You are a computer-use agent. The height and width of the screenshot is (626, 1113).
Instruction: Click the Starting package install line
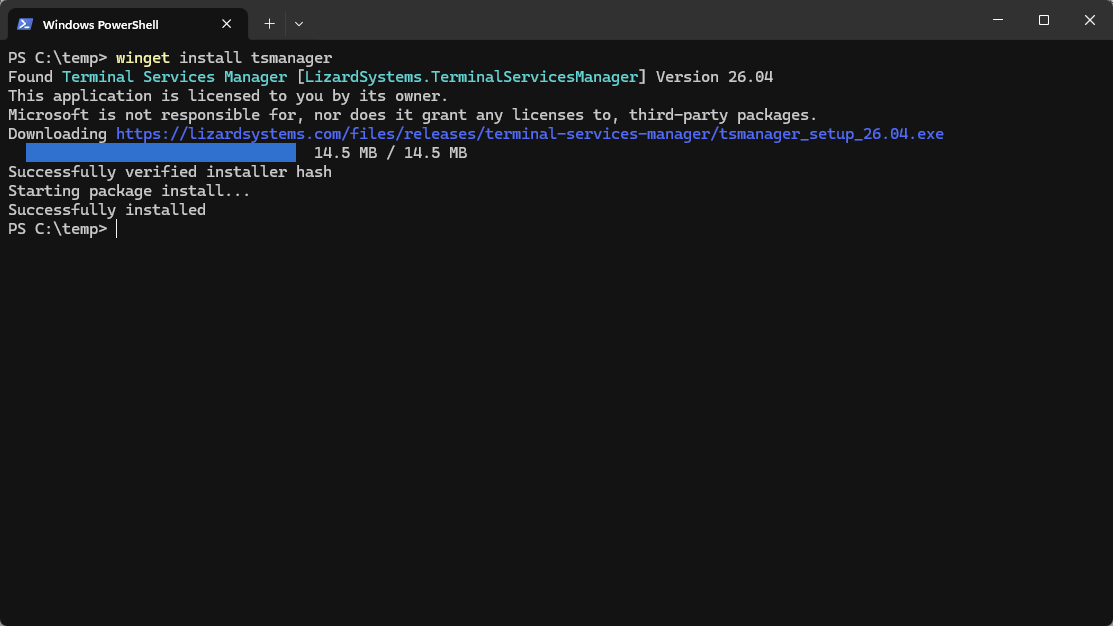coord(129,191)
